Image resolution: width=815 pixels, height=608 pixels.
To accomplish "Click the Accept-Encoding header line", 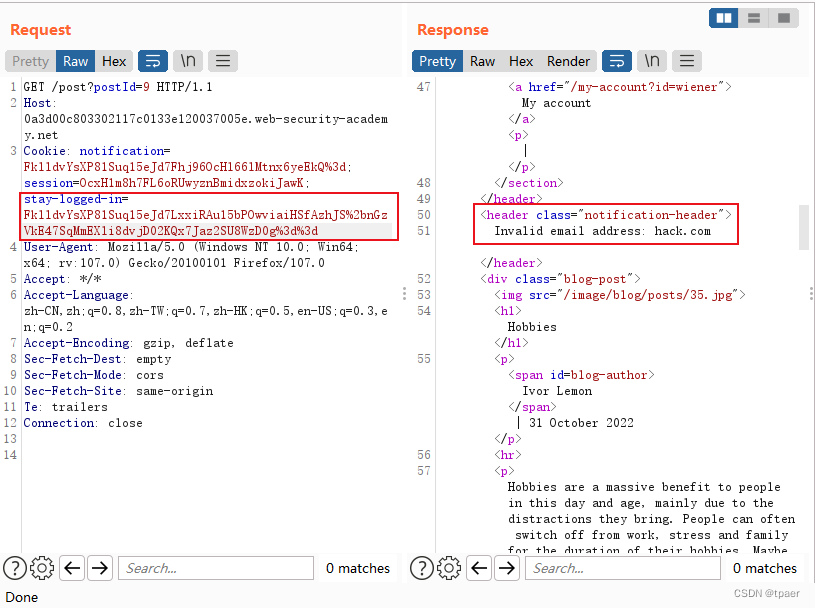I will click(129, 343).
